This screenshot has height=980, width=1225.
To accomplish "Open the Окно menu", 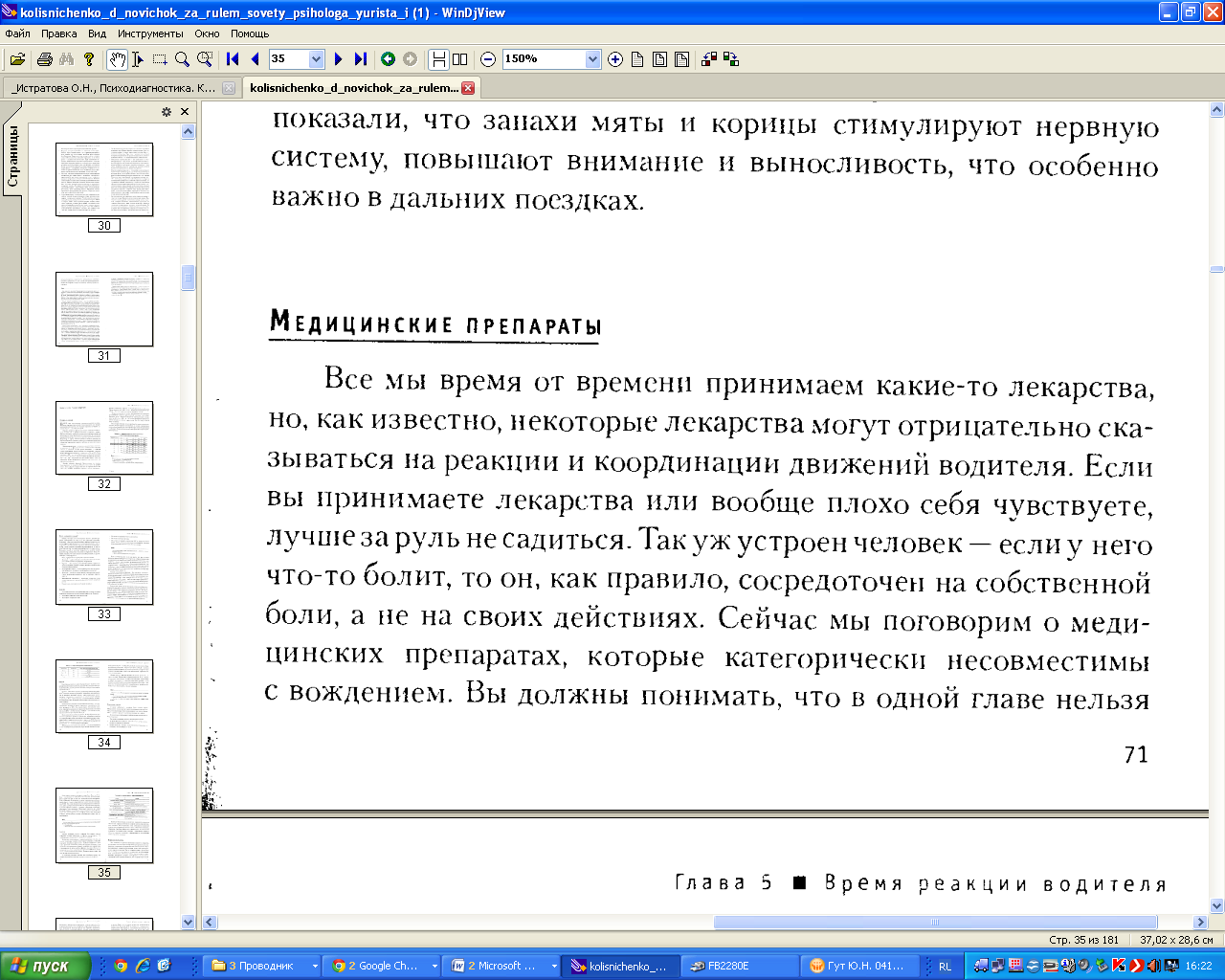I will coord(207,33).
